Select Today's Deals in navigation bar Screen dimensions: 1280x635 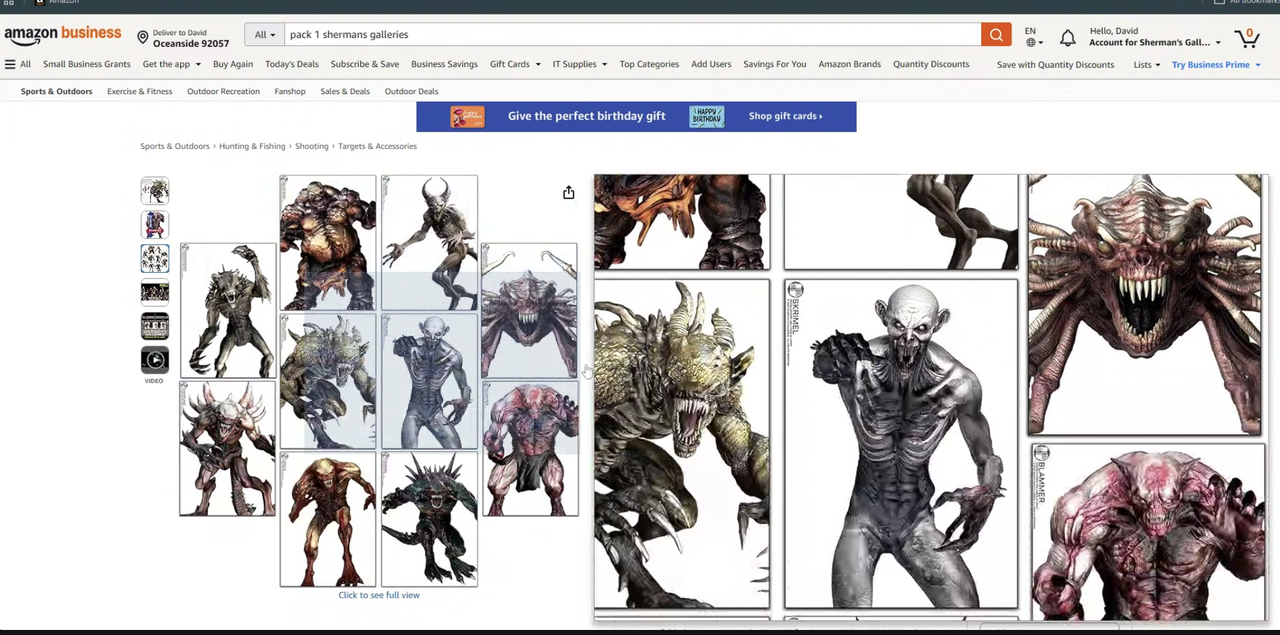(291, 64)
